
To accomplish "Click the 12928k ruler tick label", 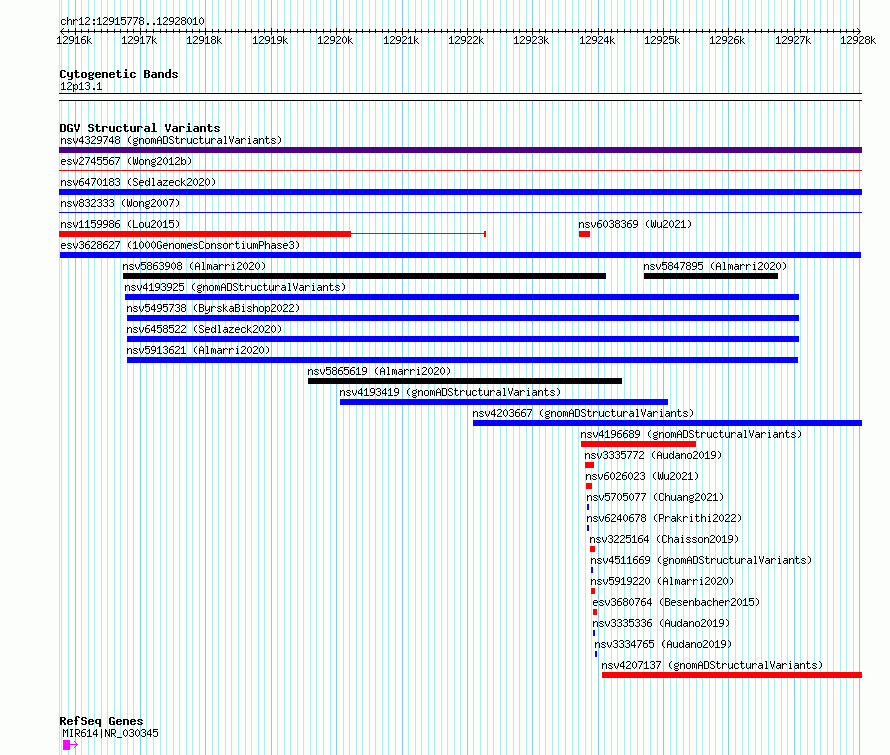I will (x=858, y=40).
